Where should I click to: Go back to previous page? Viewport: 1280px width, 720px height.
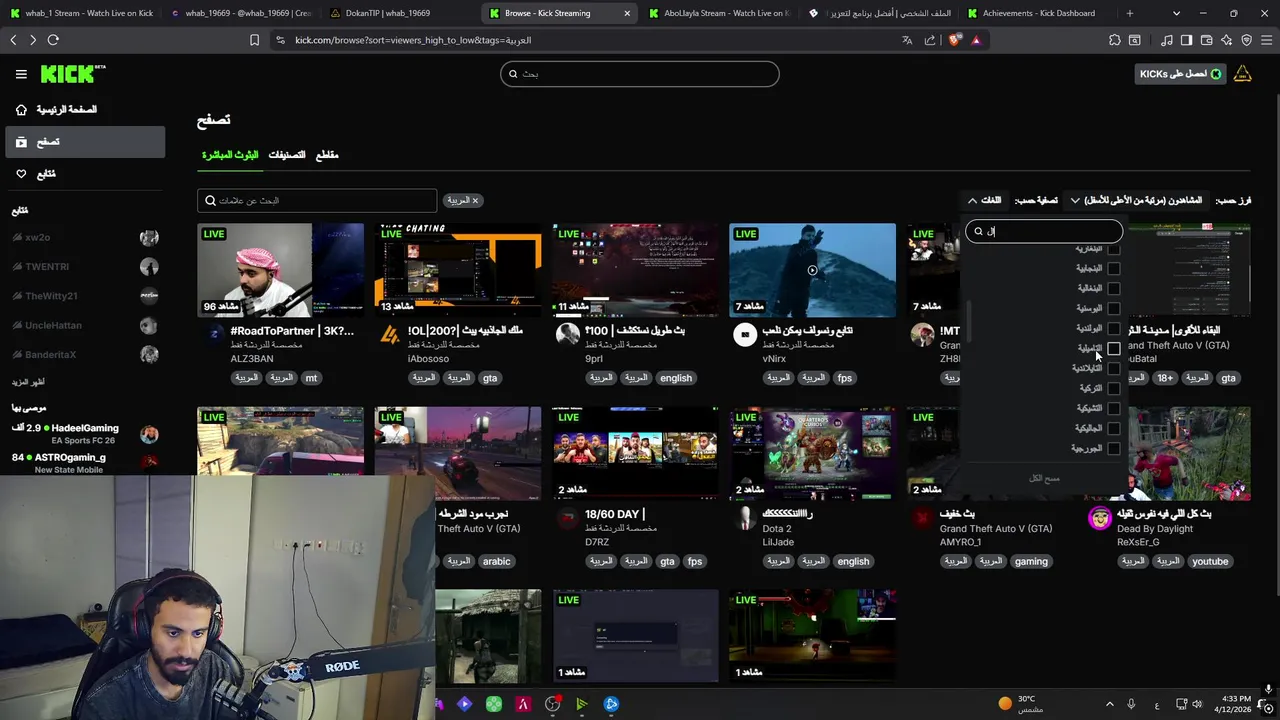click(x=13, y=40)
